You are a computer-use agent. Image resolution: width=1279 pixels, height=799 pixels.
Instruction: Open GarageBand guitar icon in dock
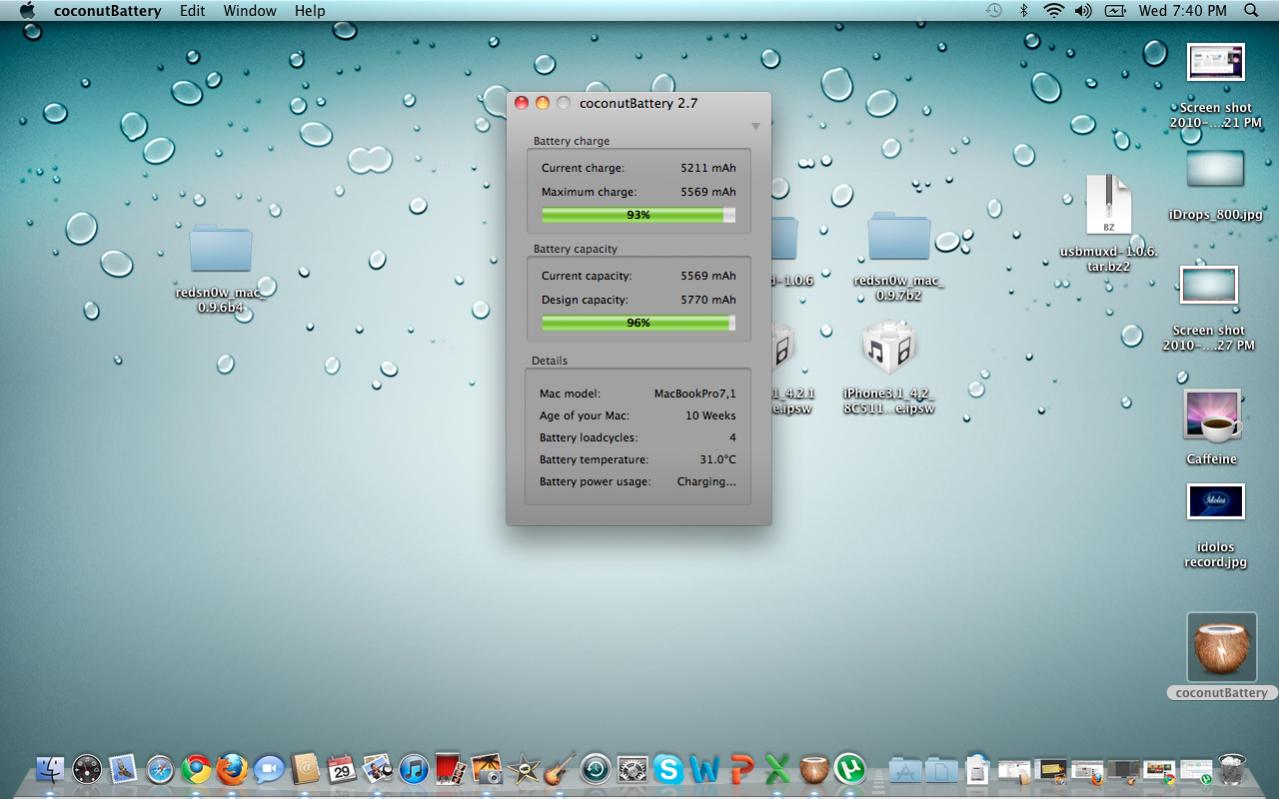559,768
